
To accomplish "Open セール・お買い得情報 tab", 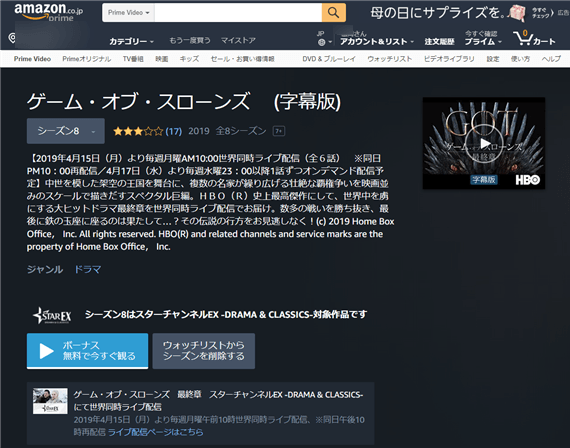I will coord(242,59).
